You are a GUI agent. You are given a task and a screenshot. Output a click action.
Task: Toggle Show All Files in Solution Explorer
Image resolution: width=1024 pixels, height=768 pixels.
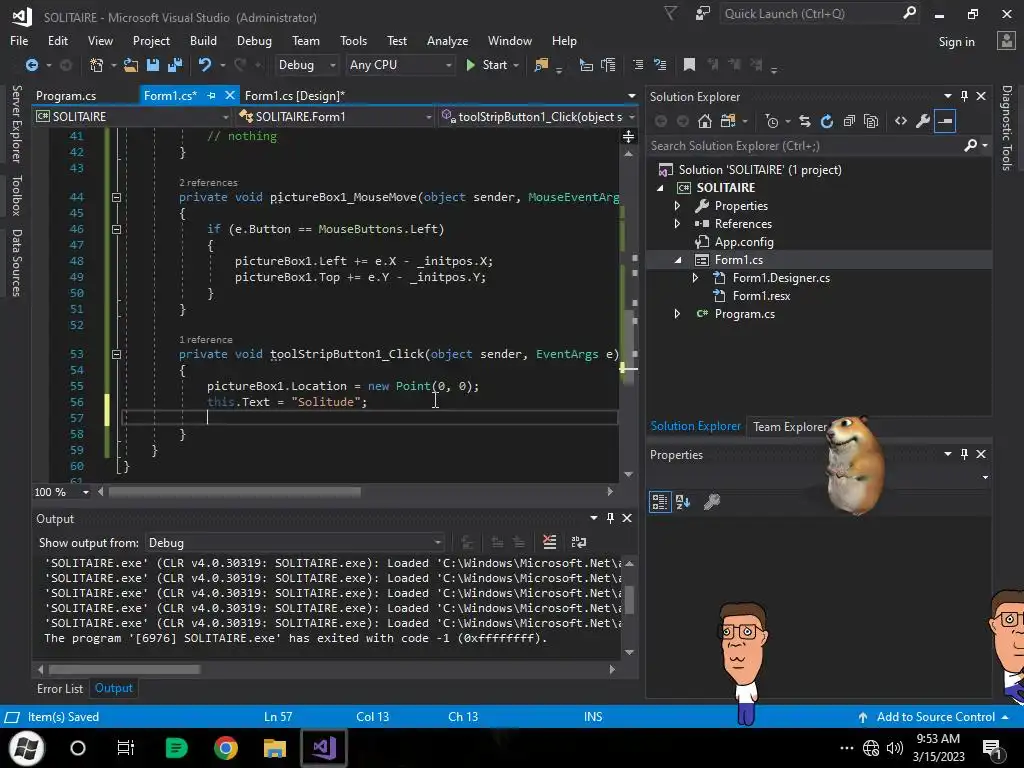tap(871, 121)
